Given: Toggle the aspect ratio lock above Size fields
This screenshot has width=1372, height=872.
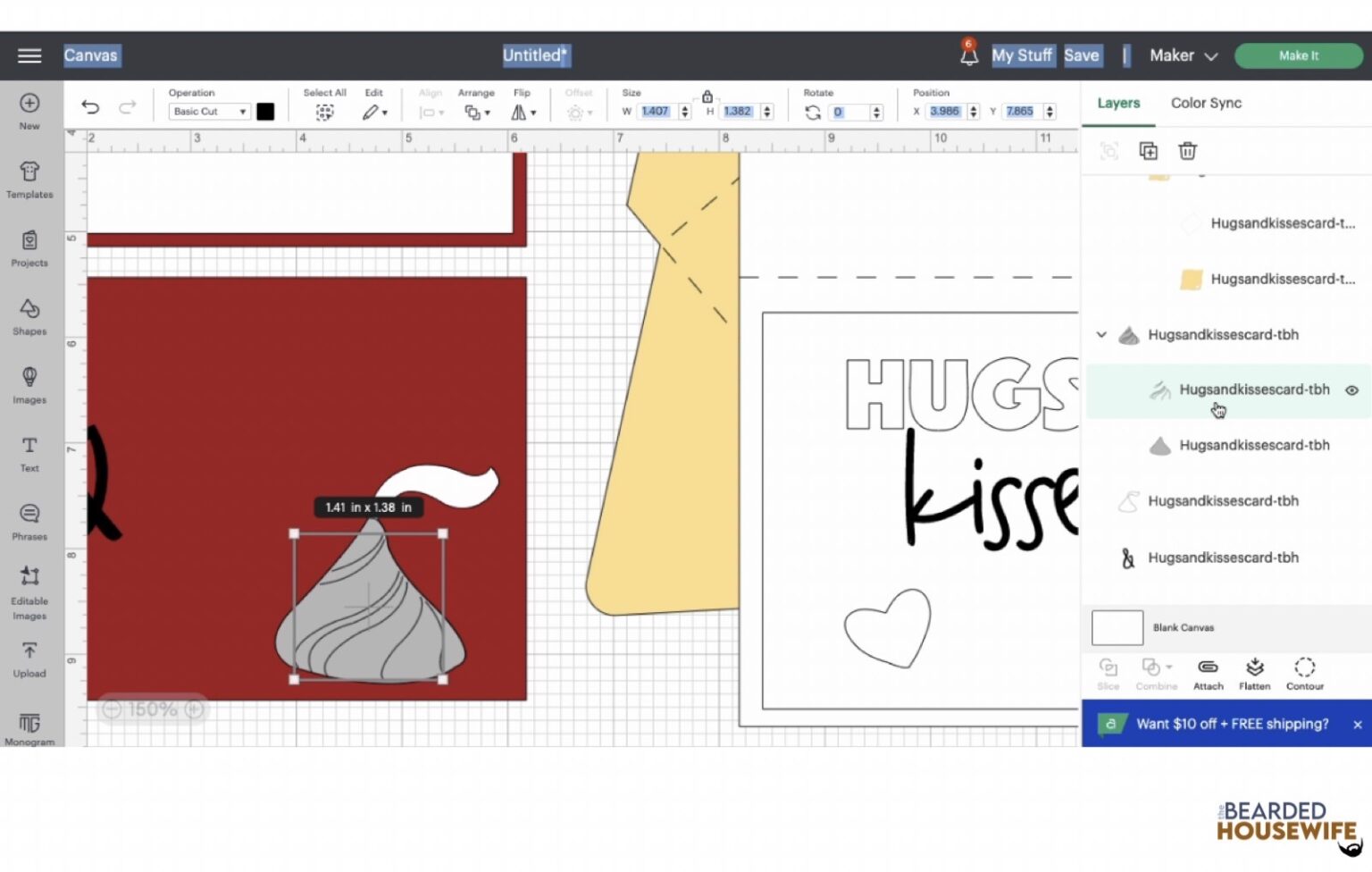Looking at the screenshot, I should 707,96.
